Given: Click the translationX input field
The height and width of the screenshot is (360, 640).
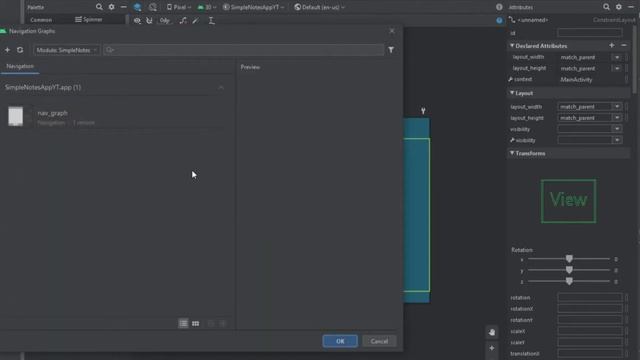Looking at the screenshot, I should (590, 353).
